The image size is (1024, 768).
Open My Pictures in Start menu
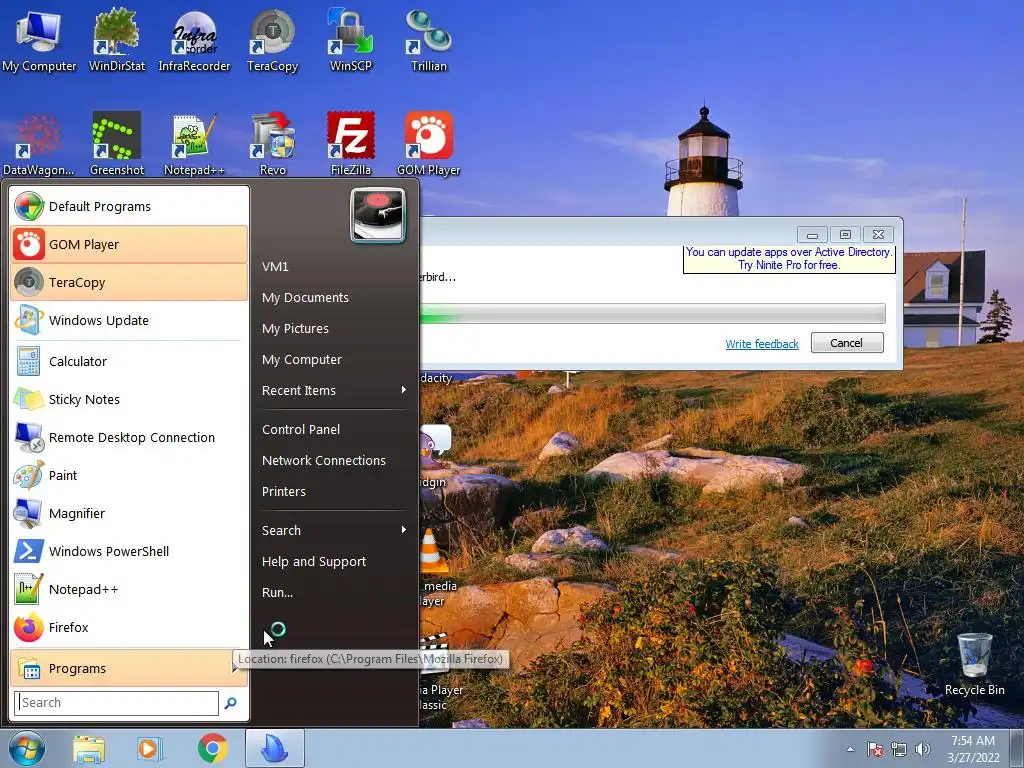click(334, 328)
